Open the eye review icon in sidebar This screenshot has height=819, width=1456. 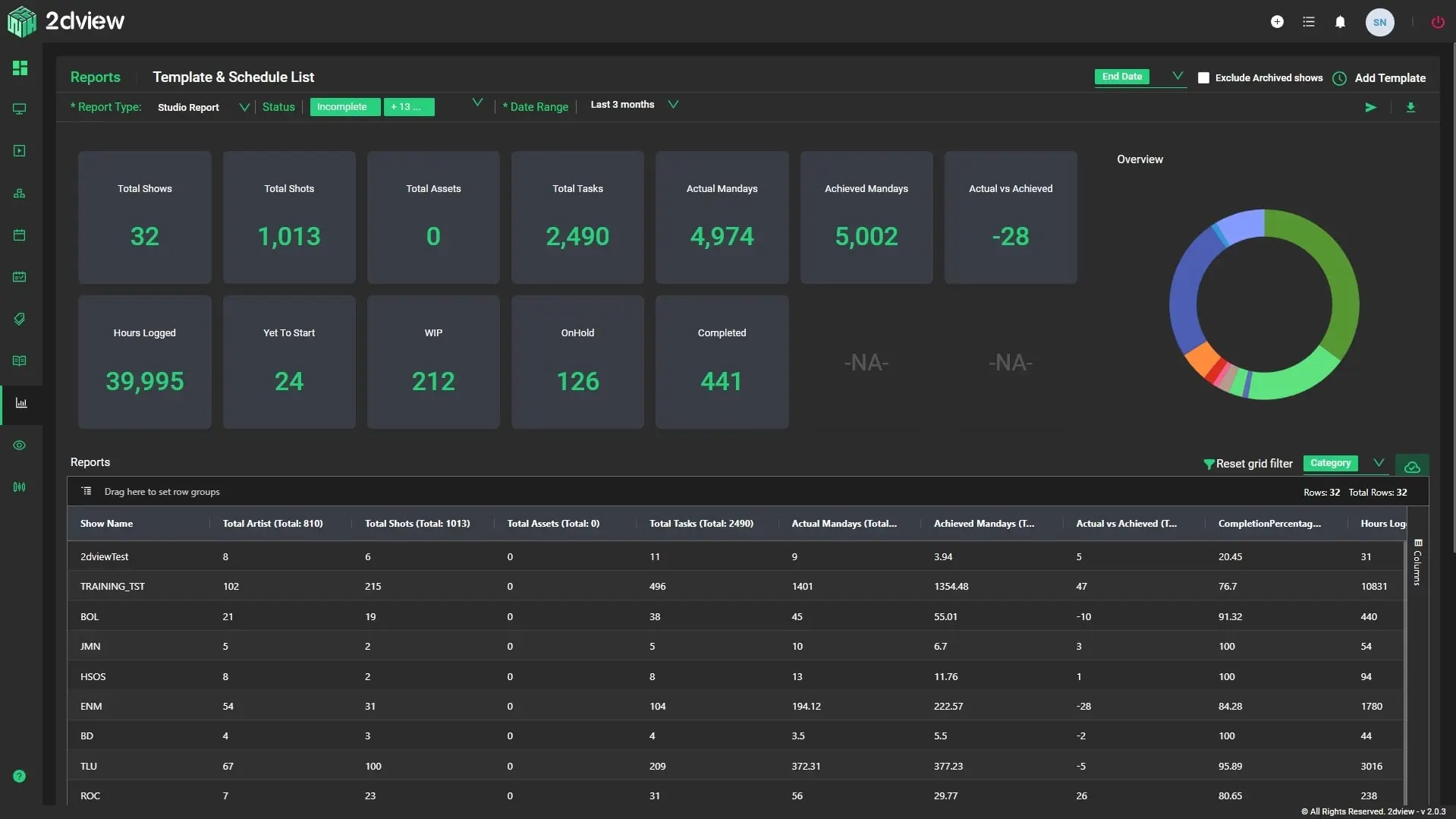pyautogui.click(x=20, y=446)
